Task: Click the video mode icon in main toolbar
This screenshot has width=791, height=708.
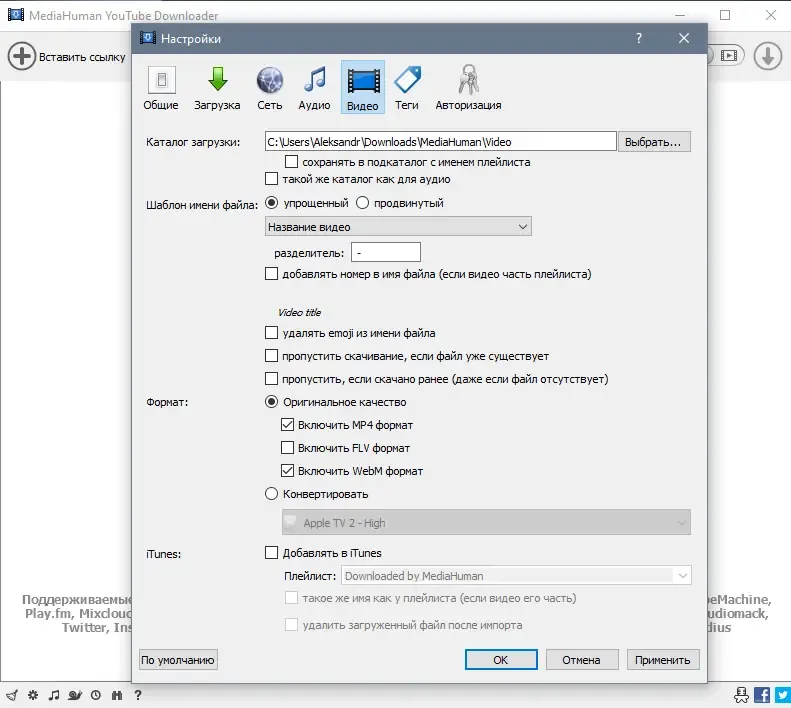Action: (x=728, y=56)
